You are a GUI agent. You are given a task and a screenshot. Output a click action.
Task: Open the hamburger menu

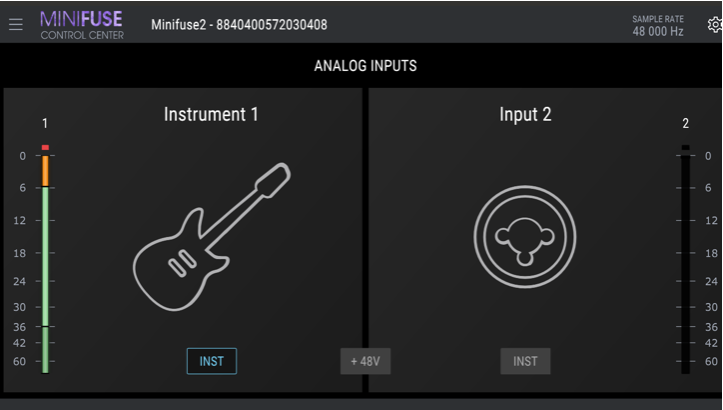point(16,24)
